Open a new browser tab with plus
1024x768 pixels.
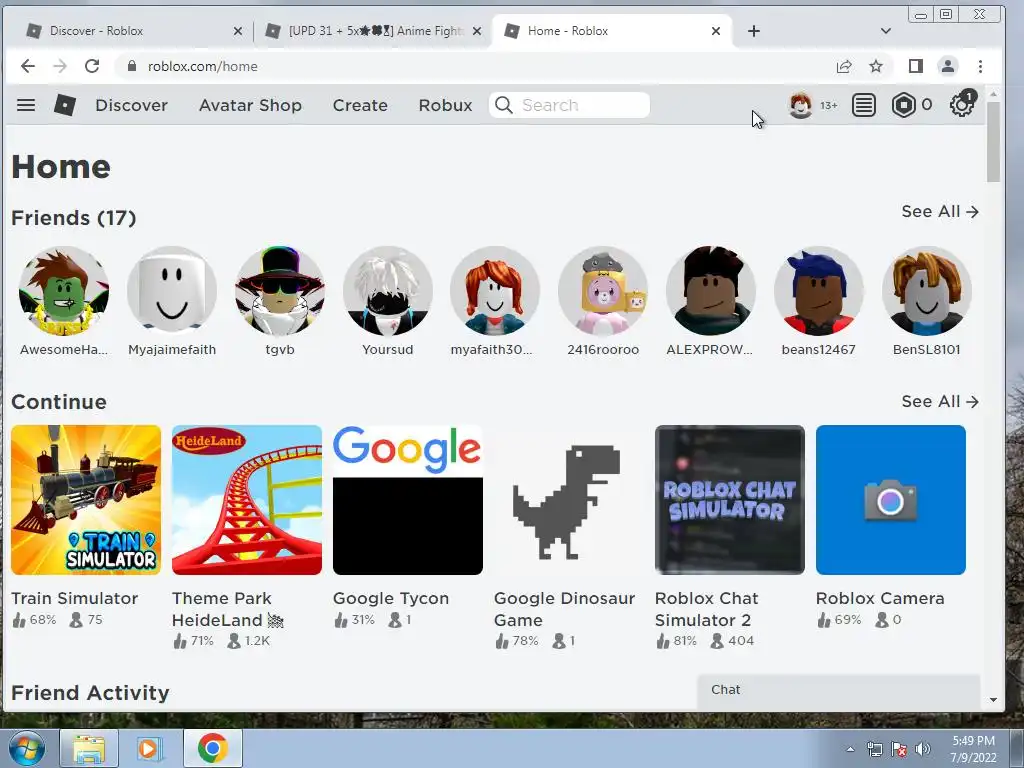tap(754, 31)
